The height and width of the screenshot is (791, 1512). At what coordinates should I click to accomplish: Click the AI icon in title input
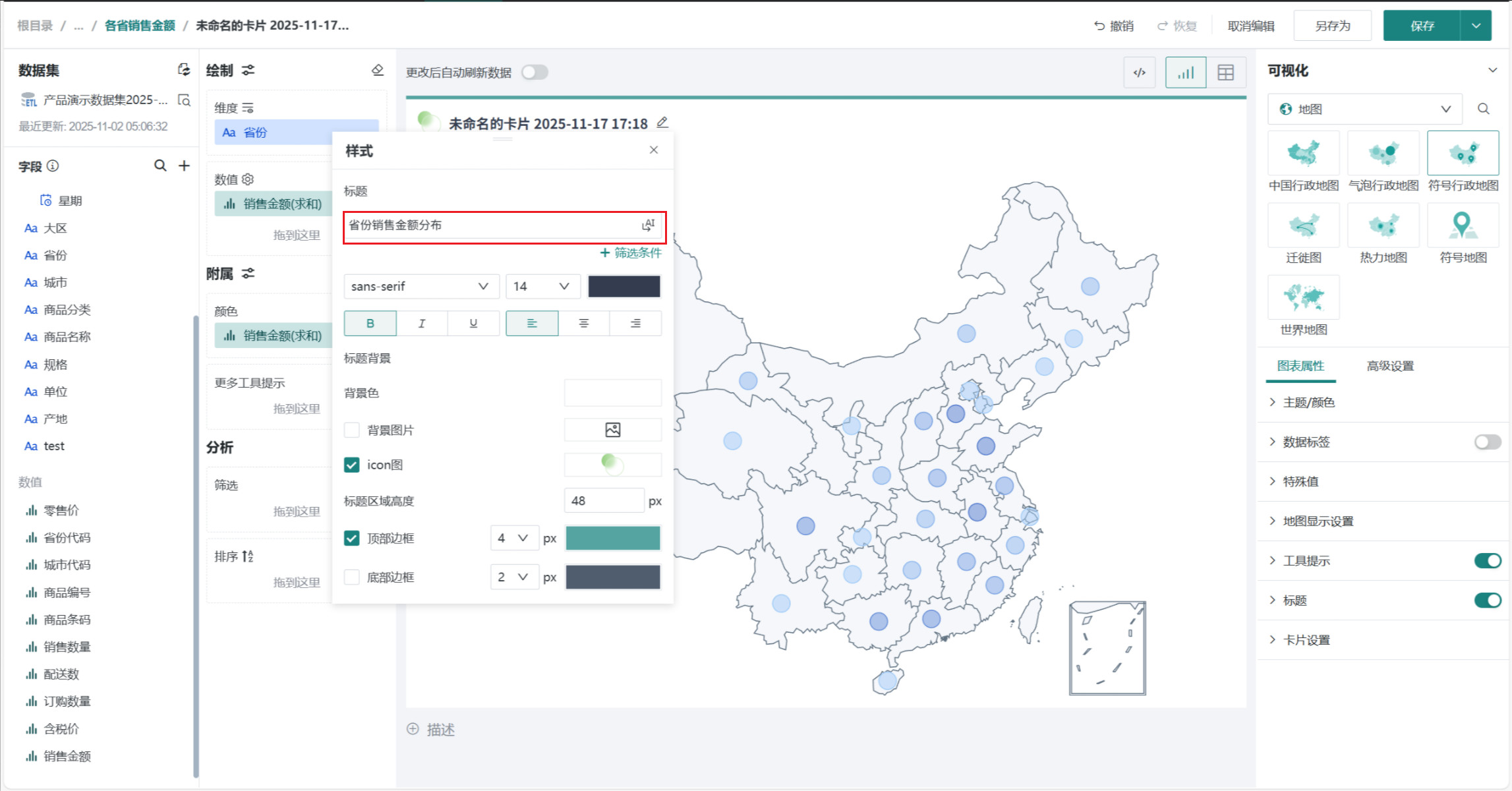pyautogui.click(x=649, y=225)
